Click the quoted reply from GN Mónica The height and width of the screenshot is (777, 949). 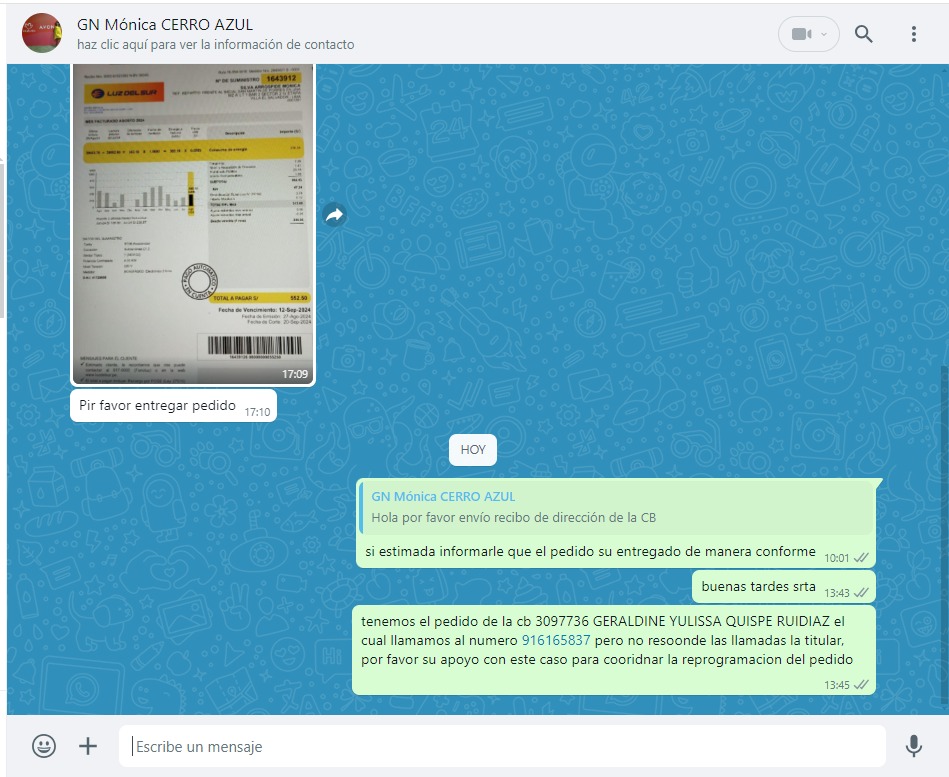click(616, 507)
